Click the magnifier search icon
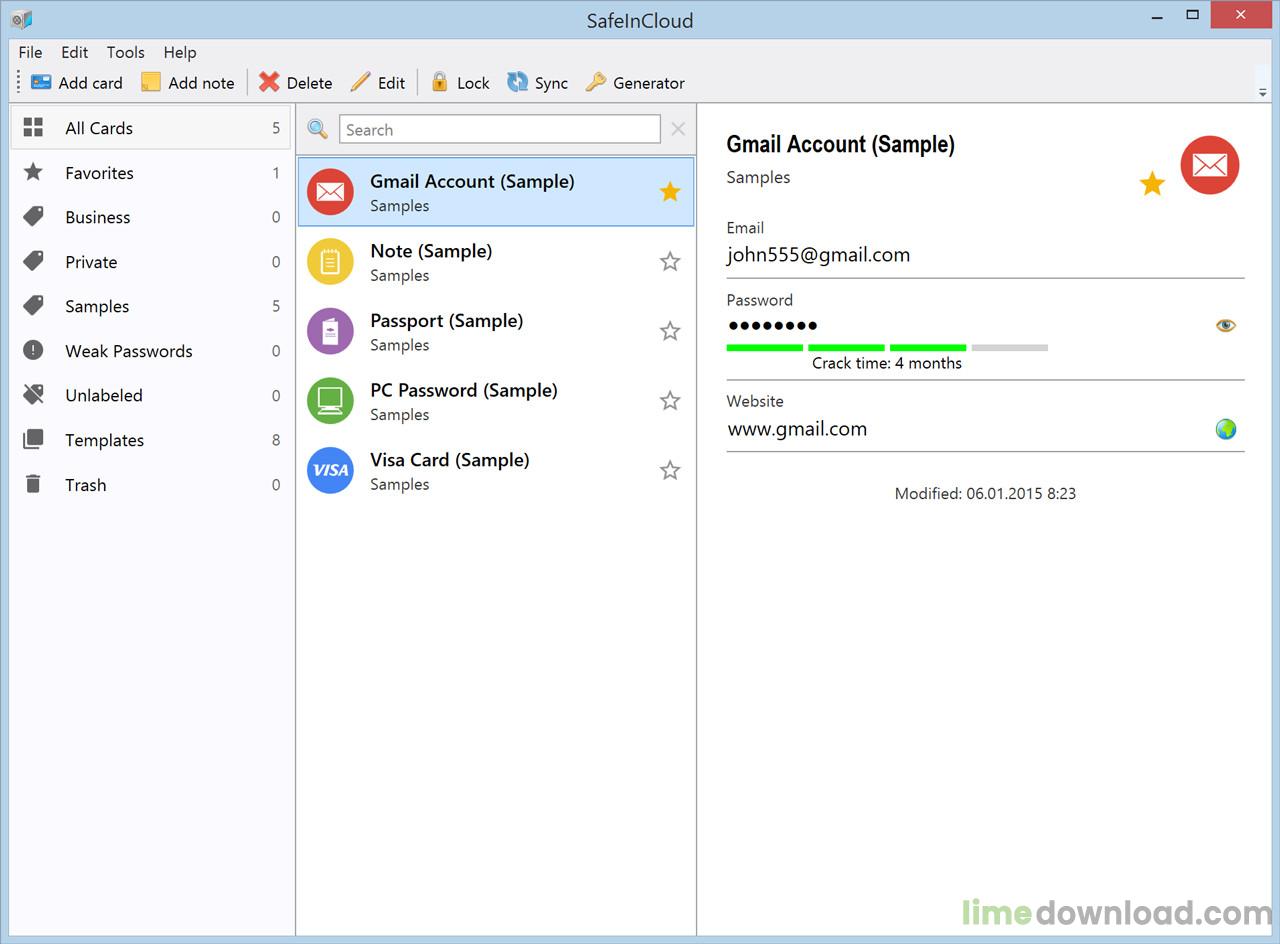Screen dimensions: 1280x944 click(317, 129)
